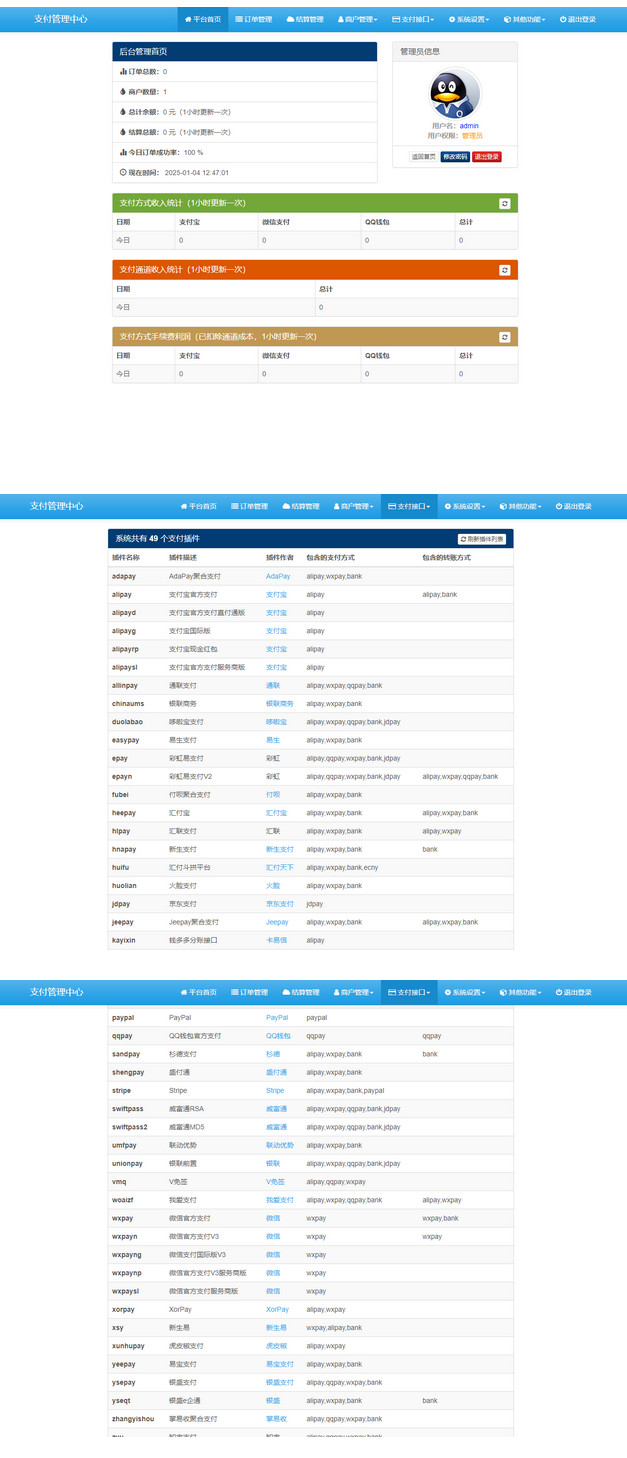Click the 联动优势 author link

[x=279, y=1145]
